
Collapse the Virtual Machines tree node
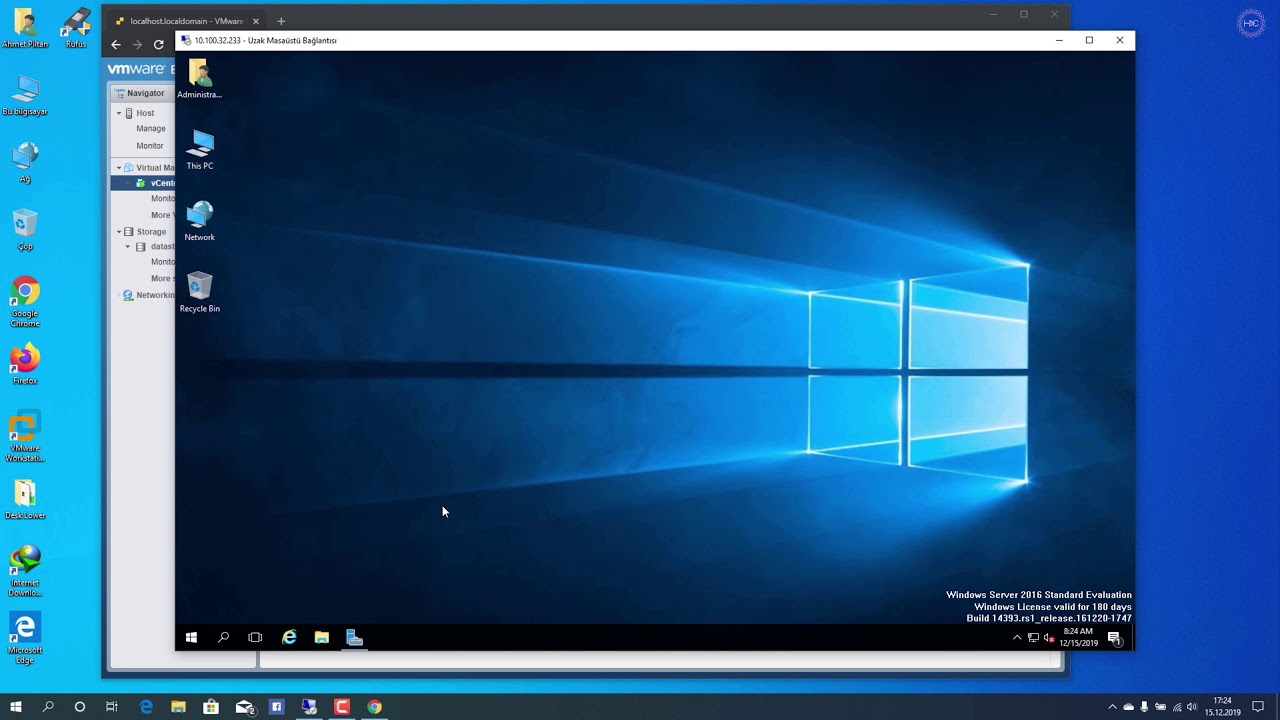coord(119,168)
